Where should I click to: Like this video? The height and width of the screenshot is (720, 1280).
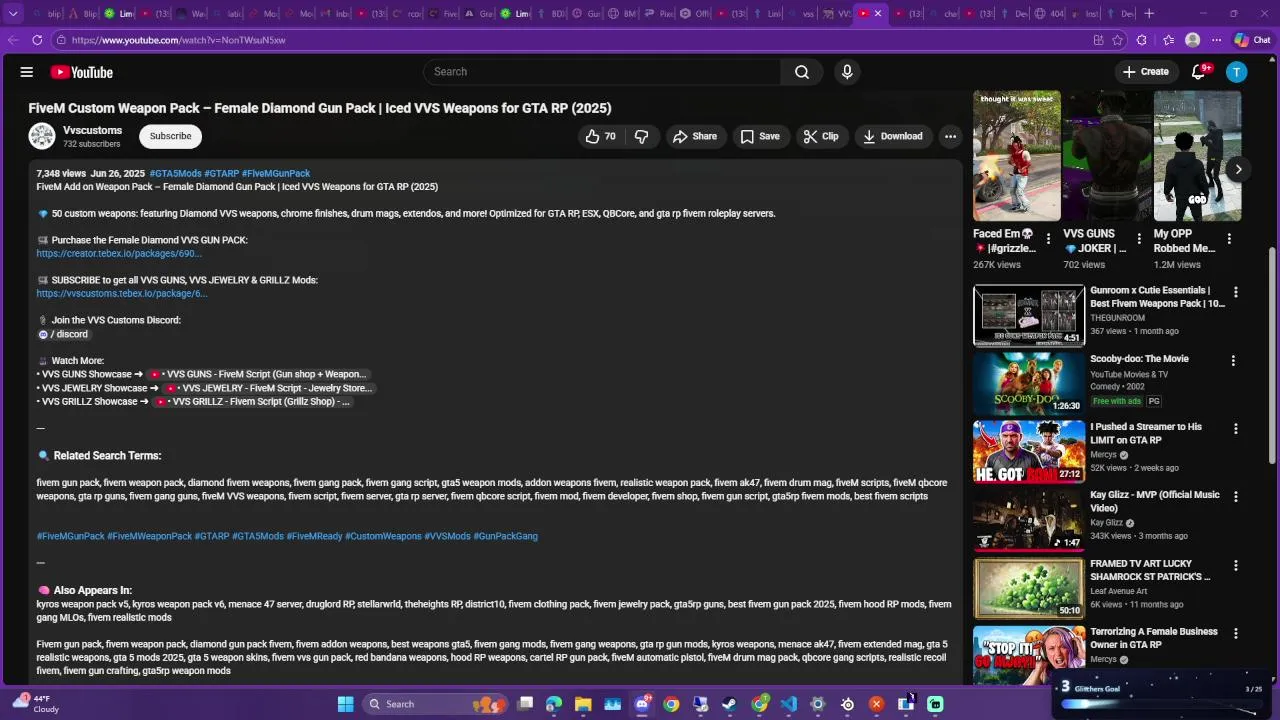(x=601, y=136)
